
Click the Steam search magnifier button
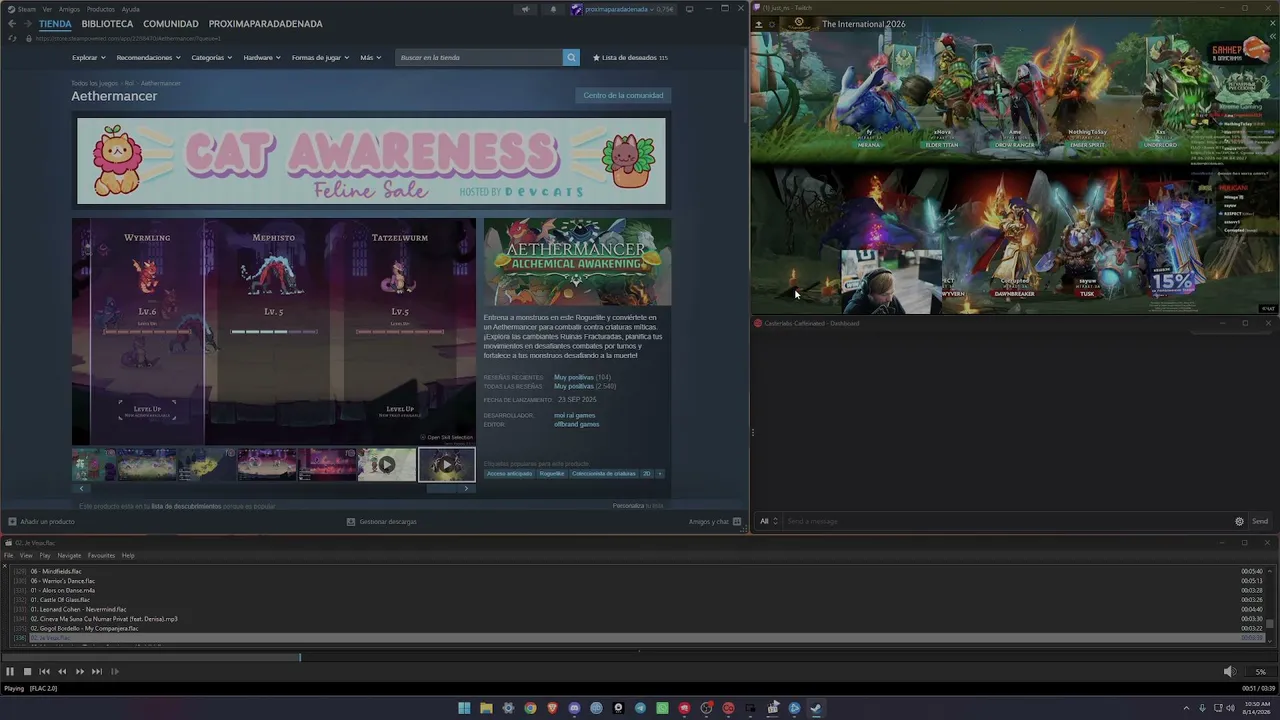coord(571,58)
